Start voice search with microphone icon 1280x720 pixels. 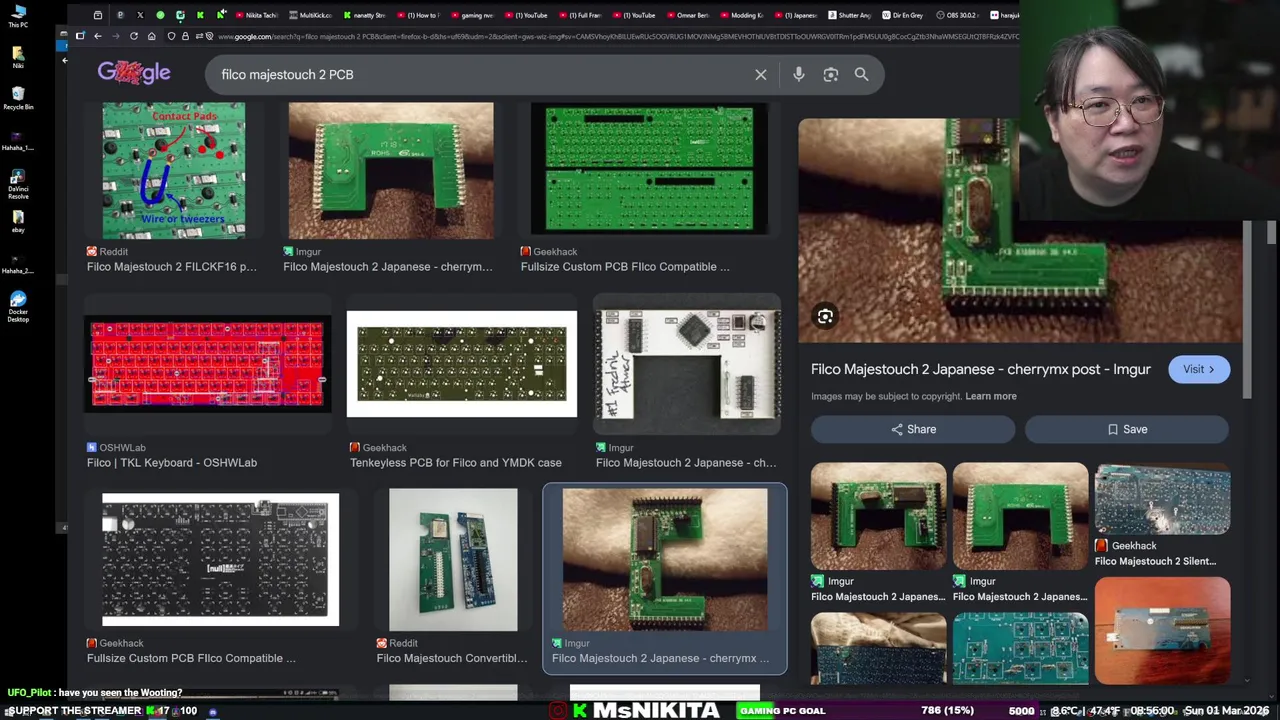798,74
